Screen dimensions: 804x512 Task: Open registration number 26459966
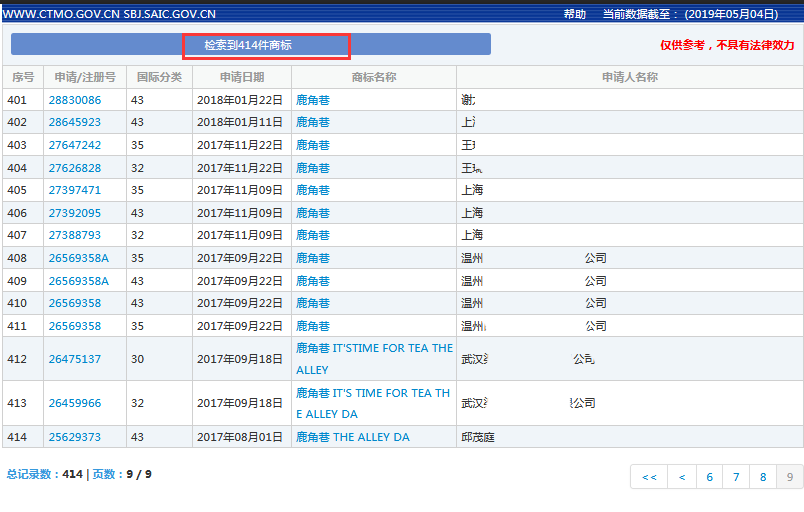(x=75, y=403)
